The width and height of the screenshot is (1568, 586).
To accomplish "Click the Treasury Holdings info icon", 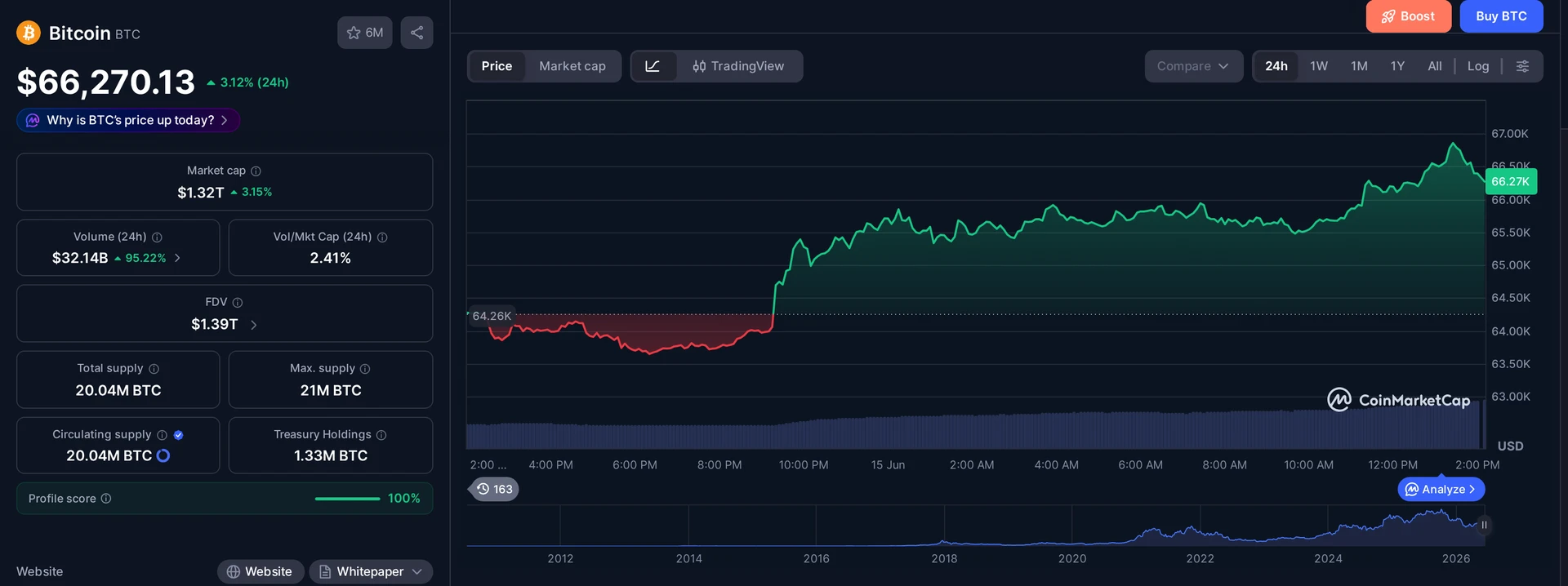I will pos(381,435).
